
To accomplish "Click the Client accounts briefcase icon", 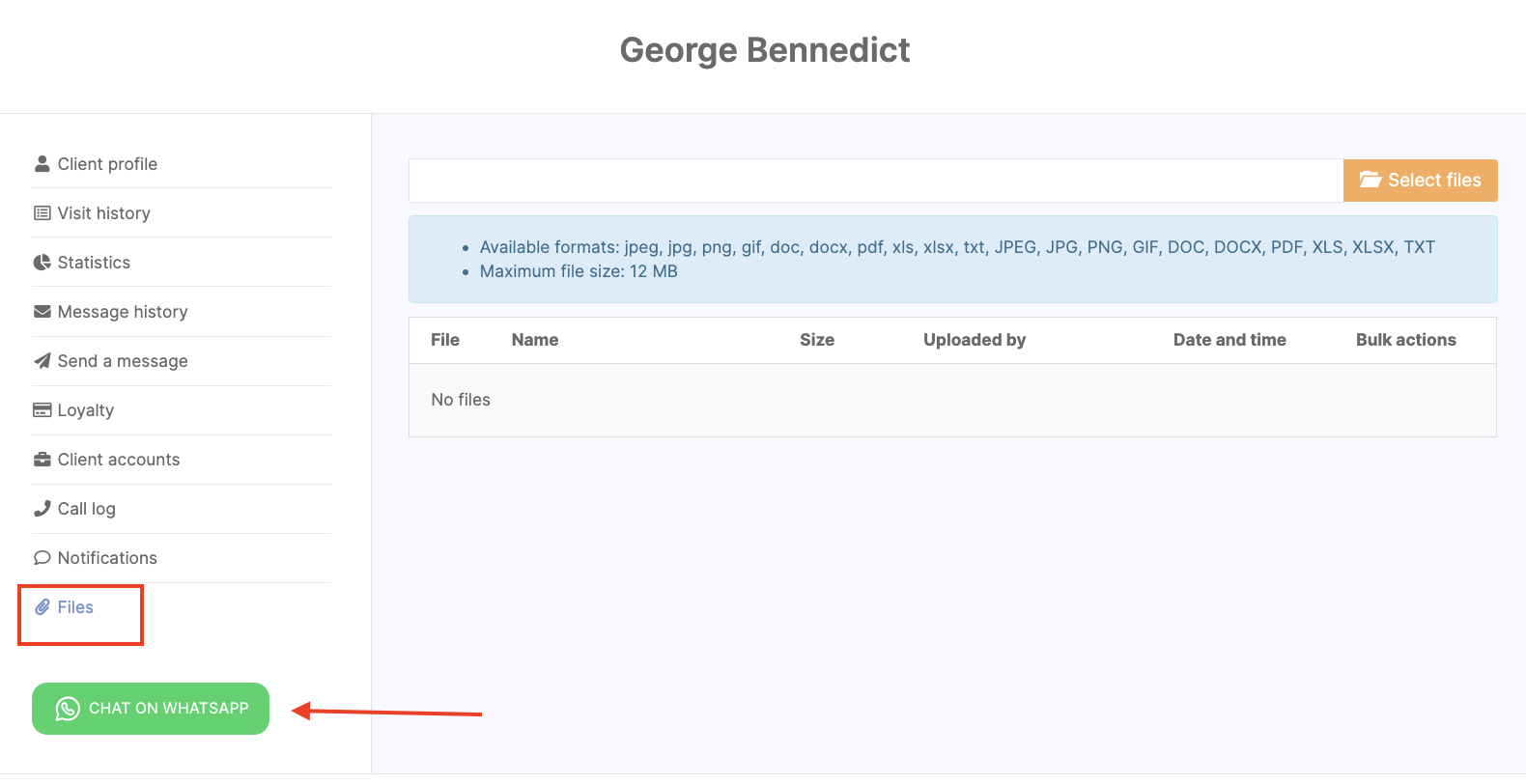I will [x=42, y=460].
